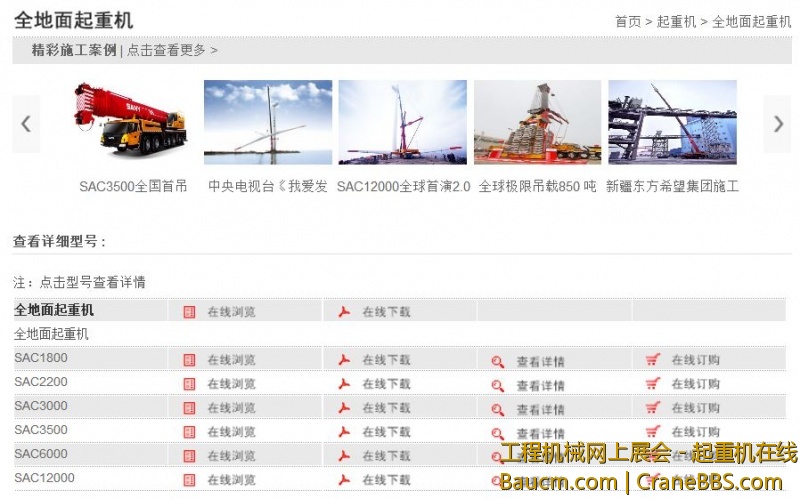Image resolution: width=800 pixels, height=499 pixels.
Task: Open the 中央电视台 wind turbine thumbnail
Action: coord(268,122)
